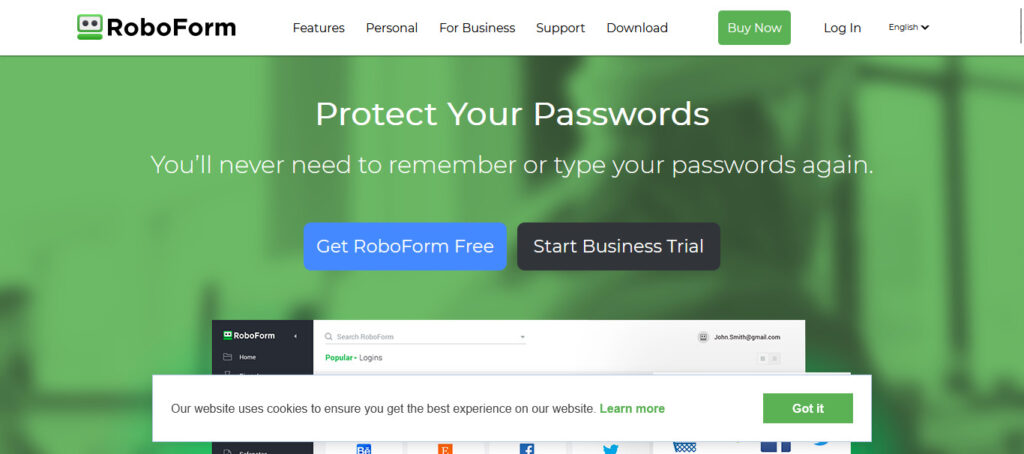Viewport: 1024px width, 454px height.
Task: Click the Search RoboForm input field
Action: 425,337
